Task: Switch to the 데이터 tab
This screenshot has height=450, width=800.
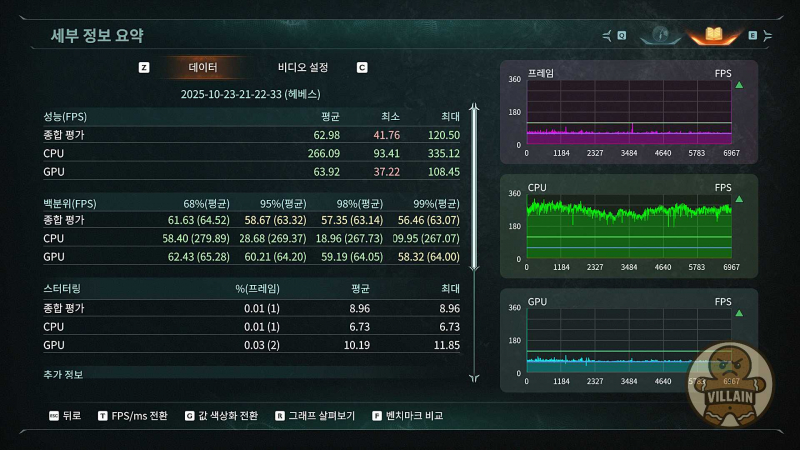Action: 203,68
